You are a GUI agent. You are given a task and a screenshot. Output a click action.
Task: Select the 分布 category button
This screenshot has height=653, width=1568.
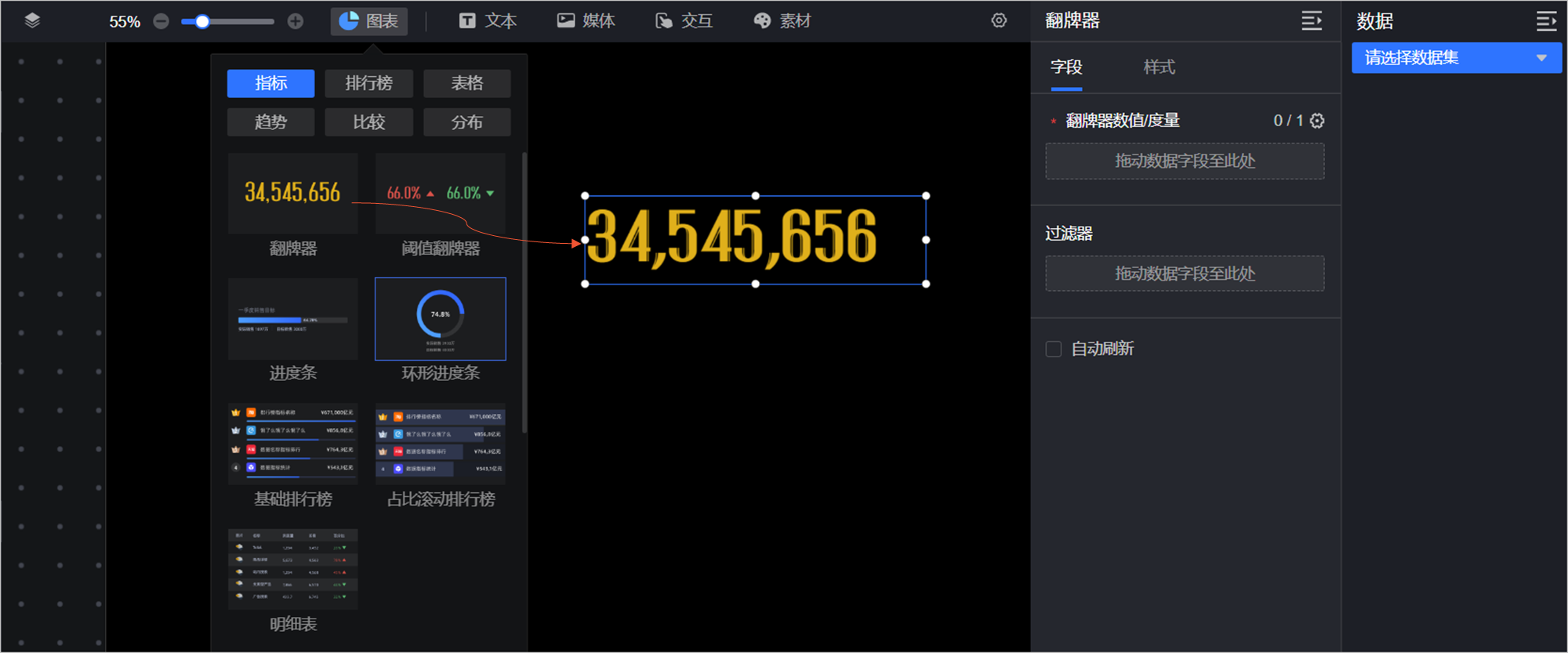coord(466,122)
